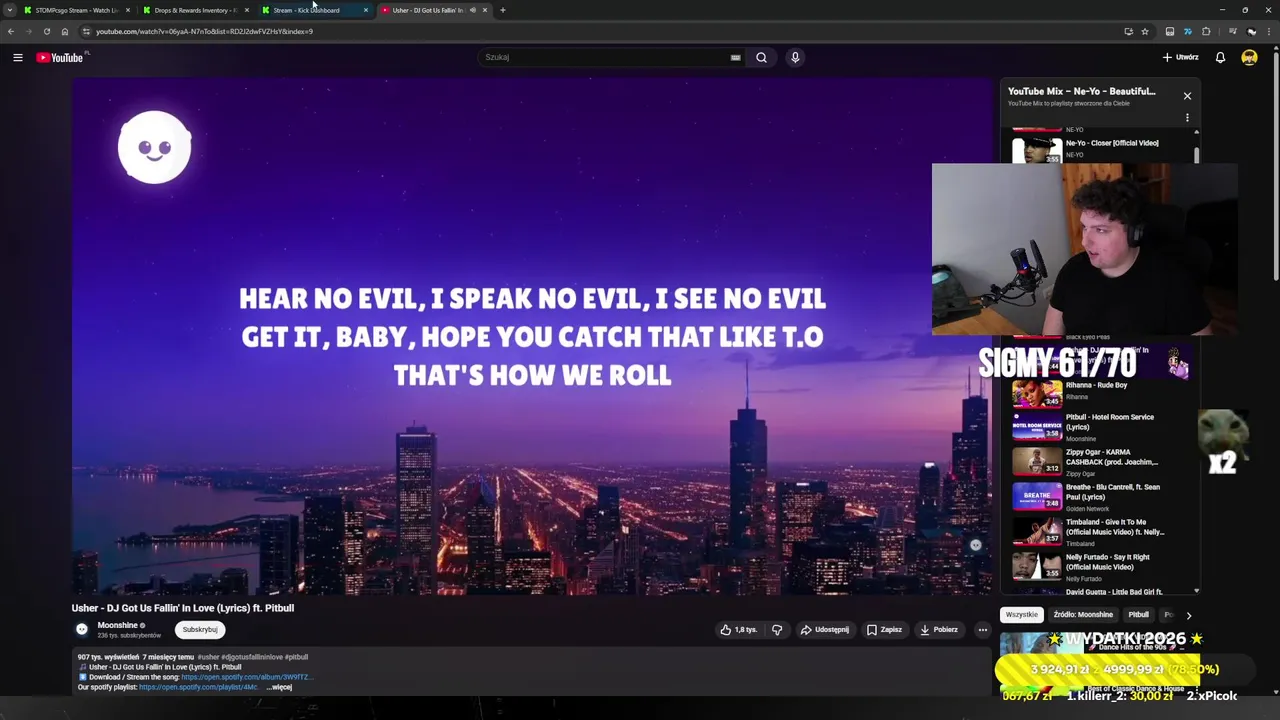Like the video with thumbs-up

tap(739, 630)
